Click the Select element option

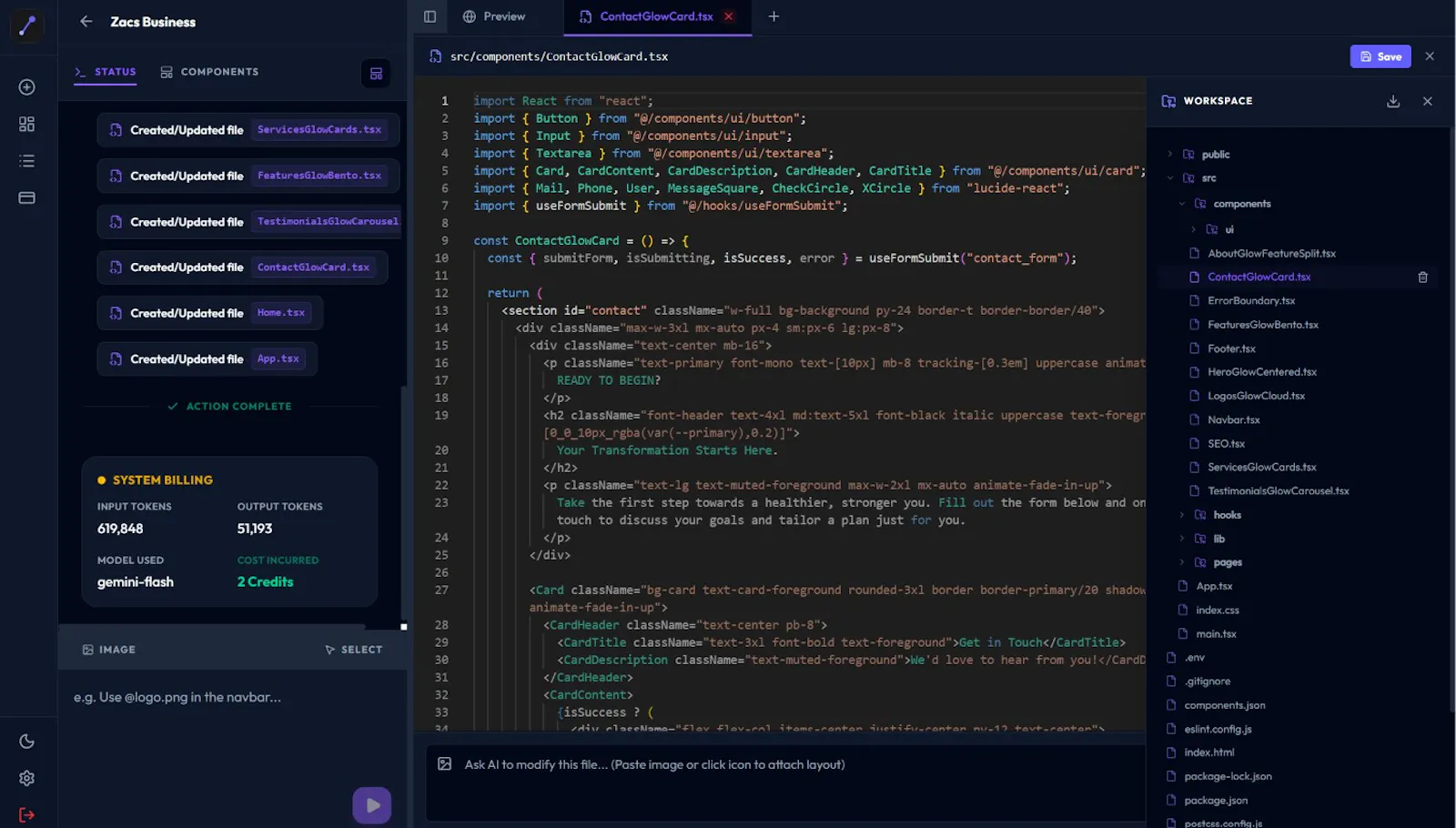[x=353, y=650]
